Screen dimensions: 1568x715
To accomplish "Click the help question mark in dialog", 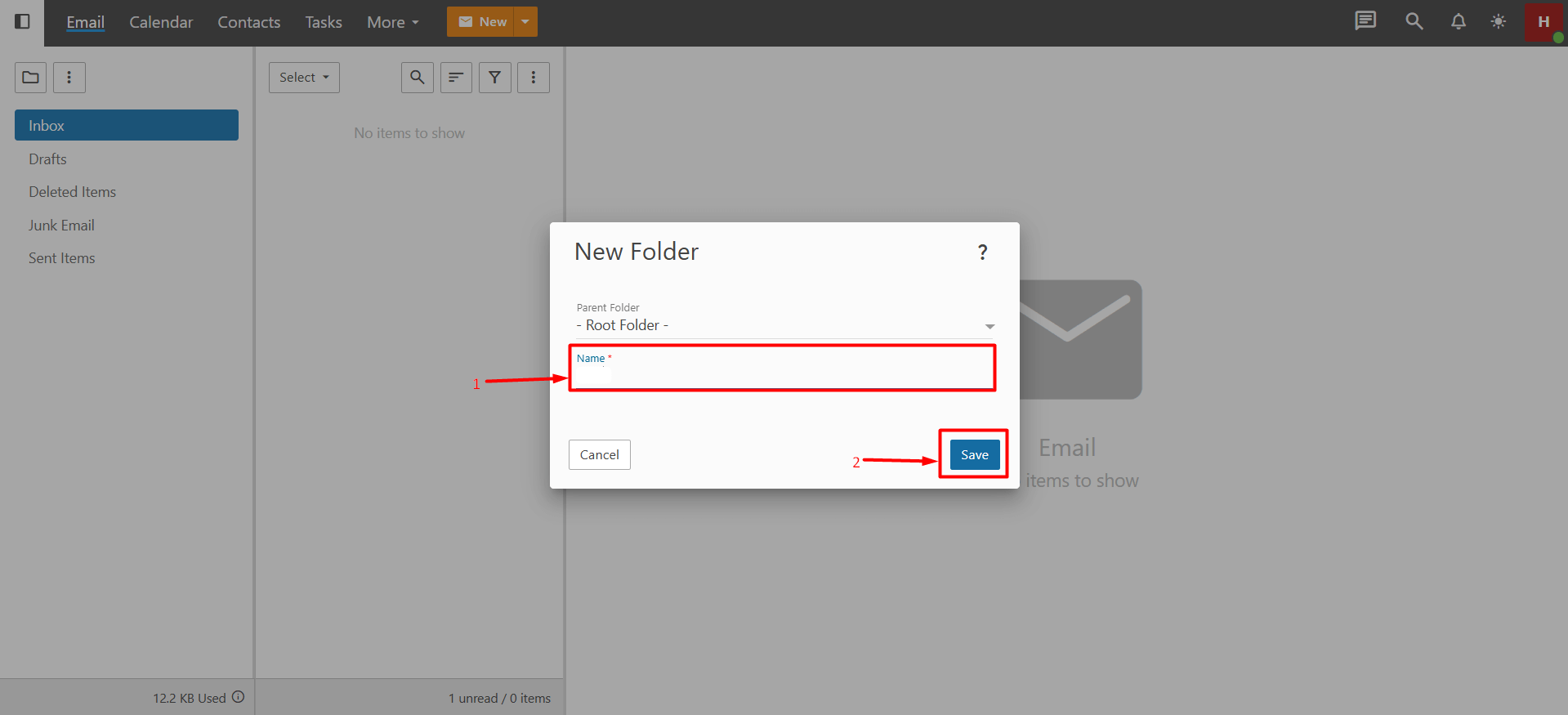I will [x=982, y=252].
